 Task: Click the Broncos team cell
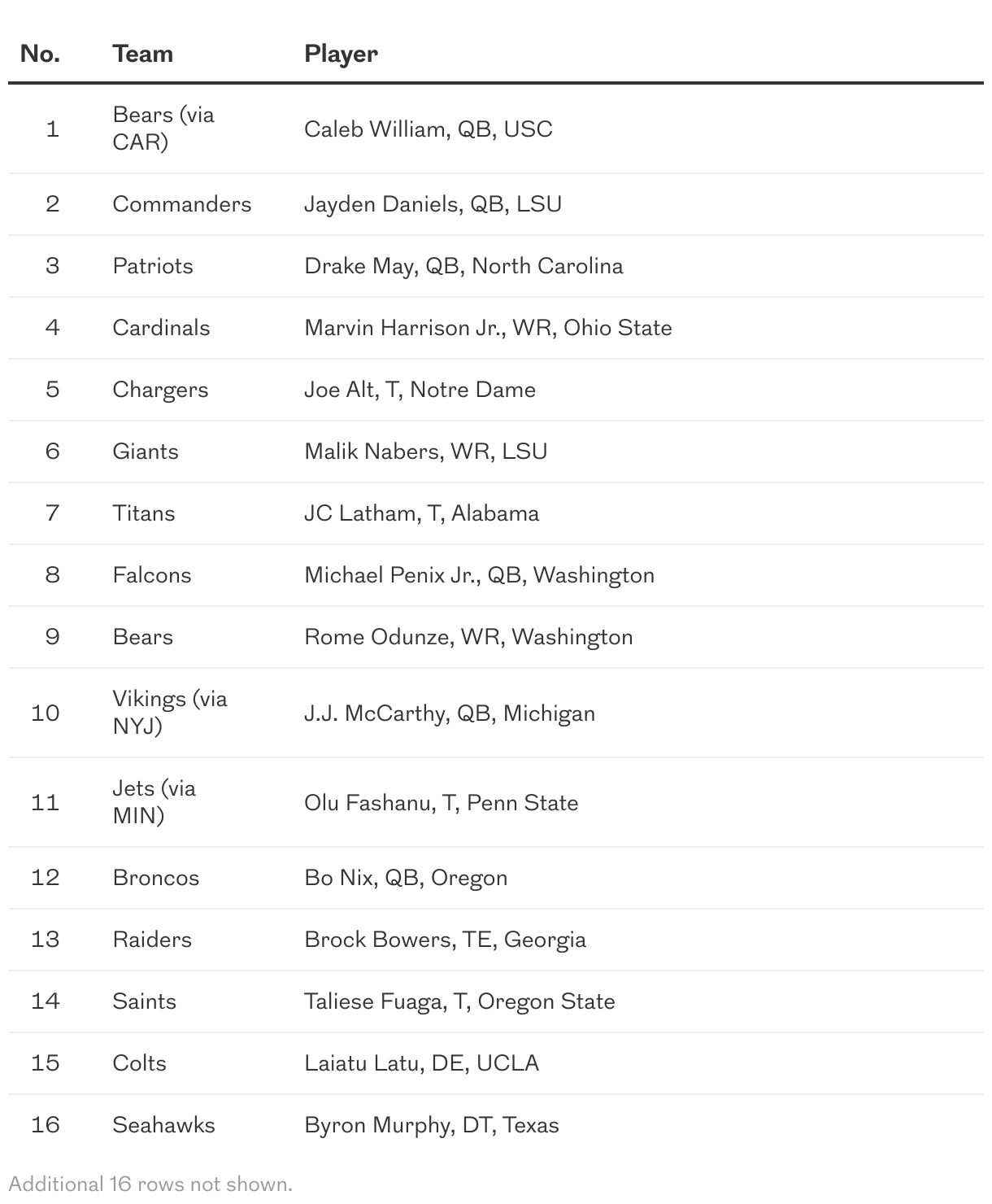[155, 878]
